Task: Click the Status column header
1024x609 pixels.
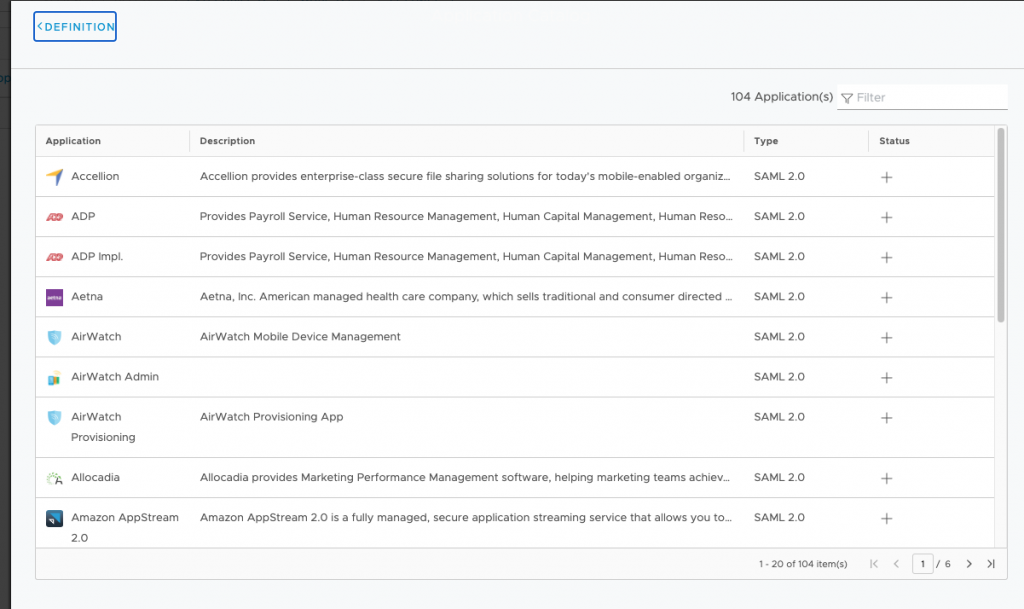Action: point(894,141)
